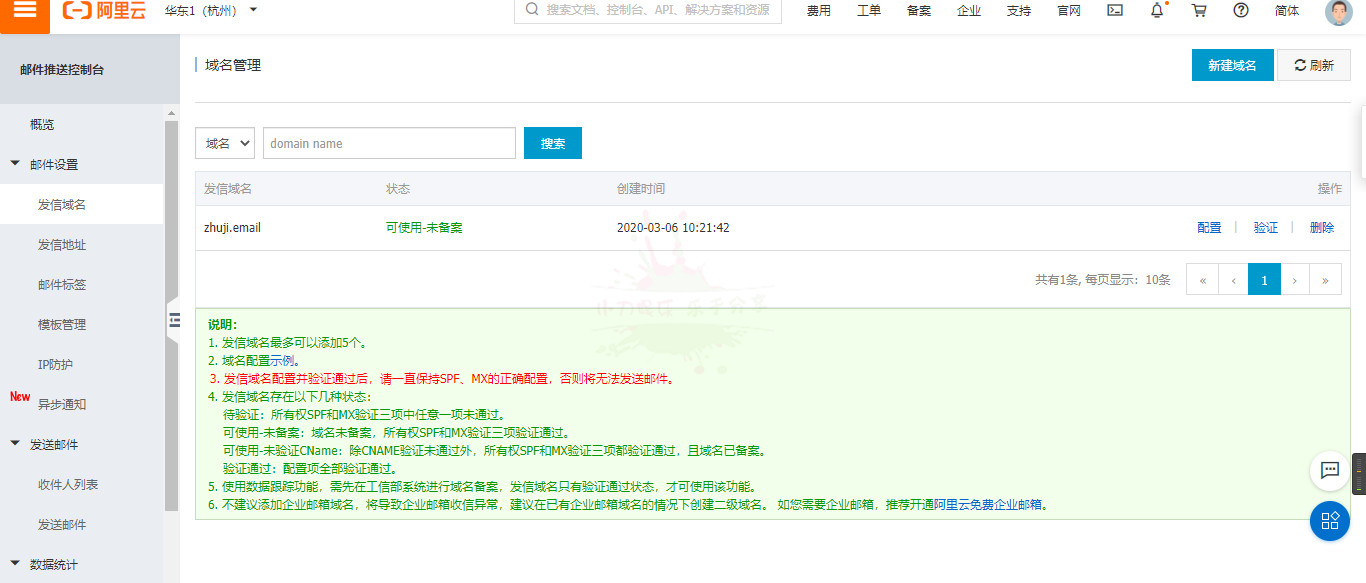
Task: Open the shopping cart
Action: (1199, 10)
